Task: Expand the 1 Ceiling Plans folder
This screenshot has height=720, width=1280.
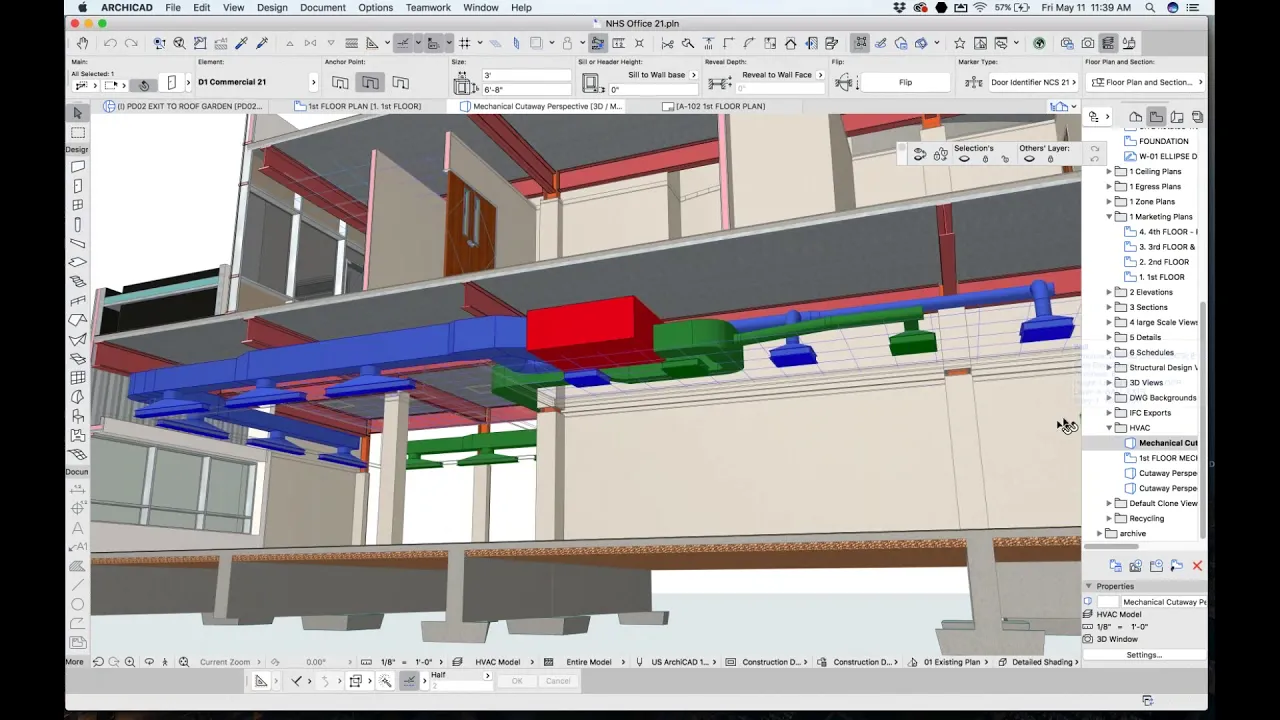Action: [x=1109, y=172]
